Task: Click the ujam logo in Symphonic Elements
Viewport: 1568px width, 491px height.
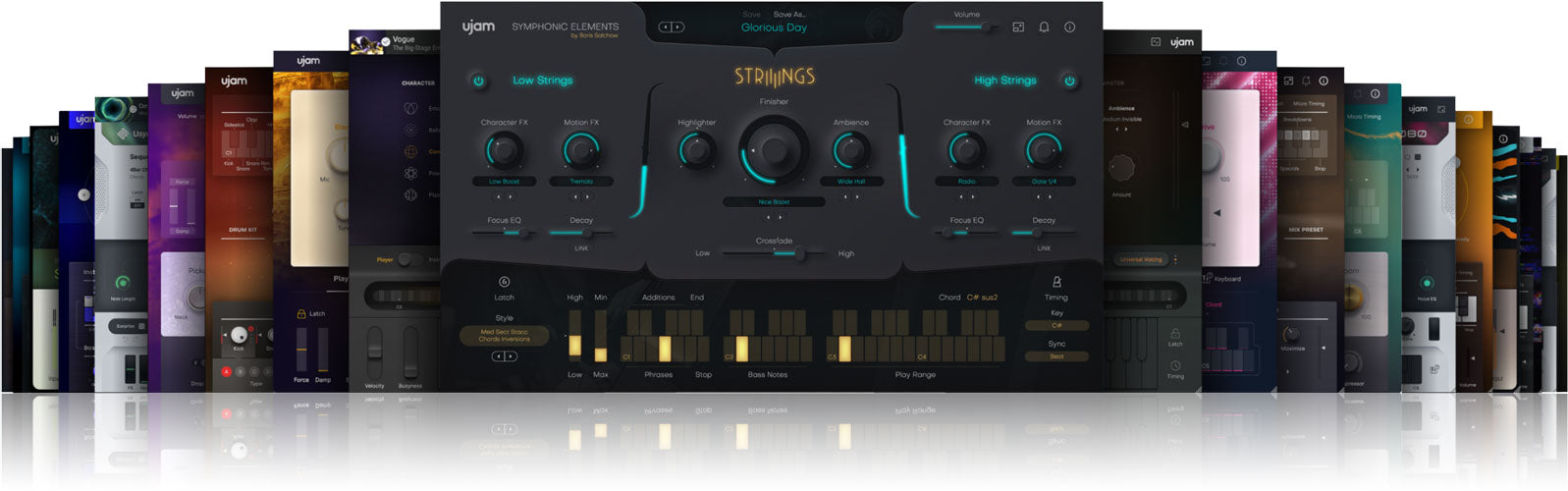Action: pyautogui.click(x=479, y=27)
